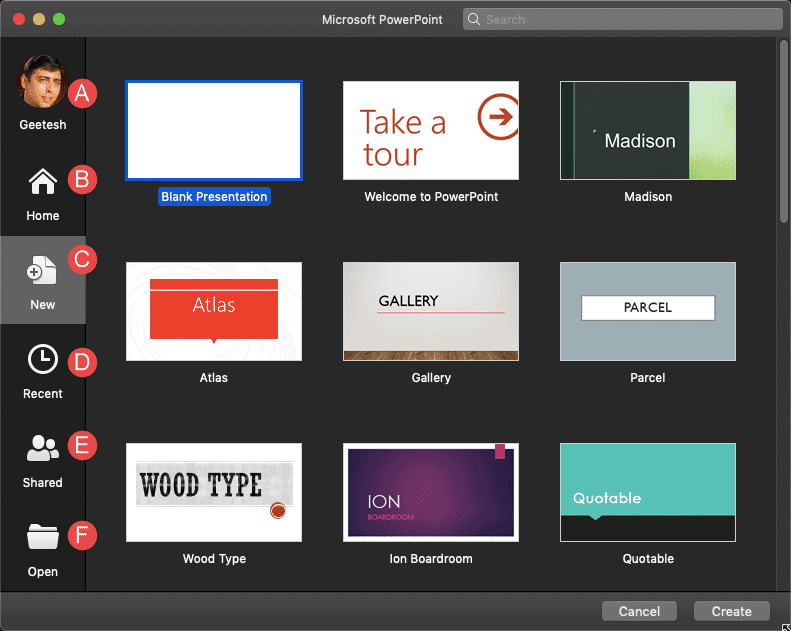Click the yellow minimize window button

pos(39,19)
